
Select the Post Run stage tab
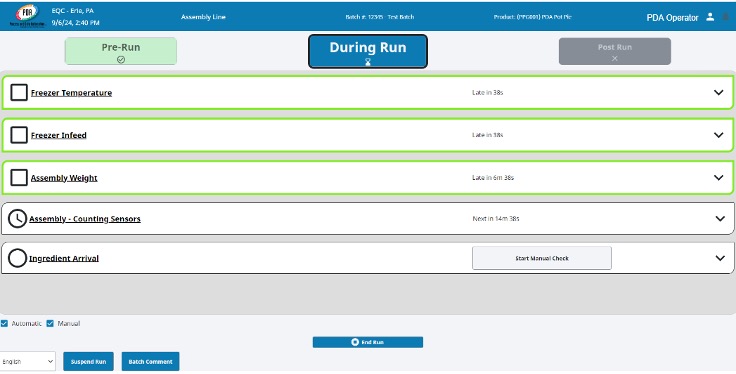pos(614,51)
